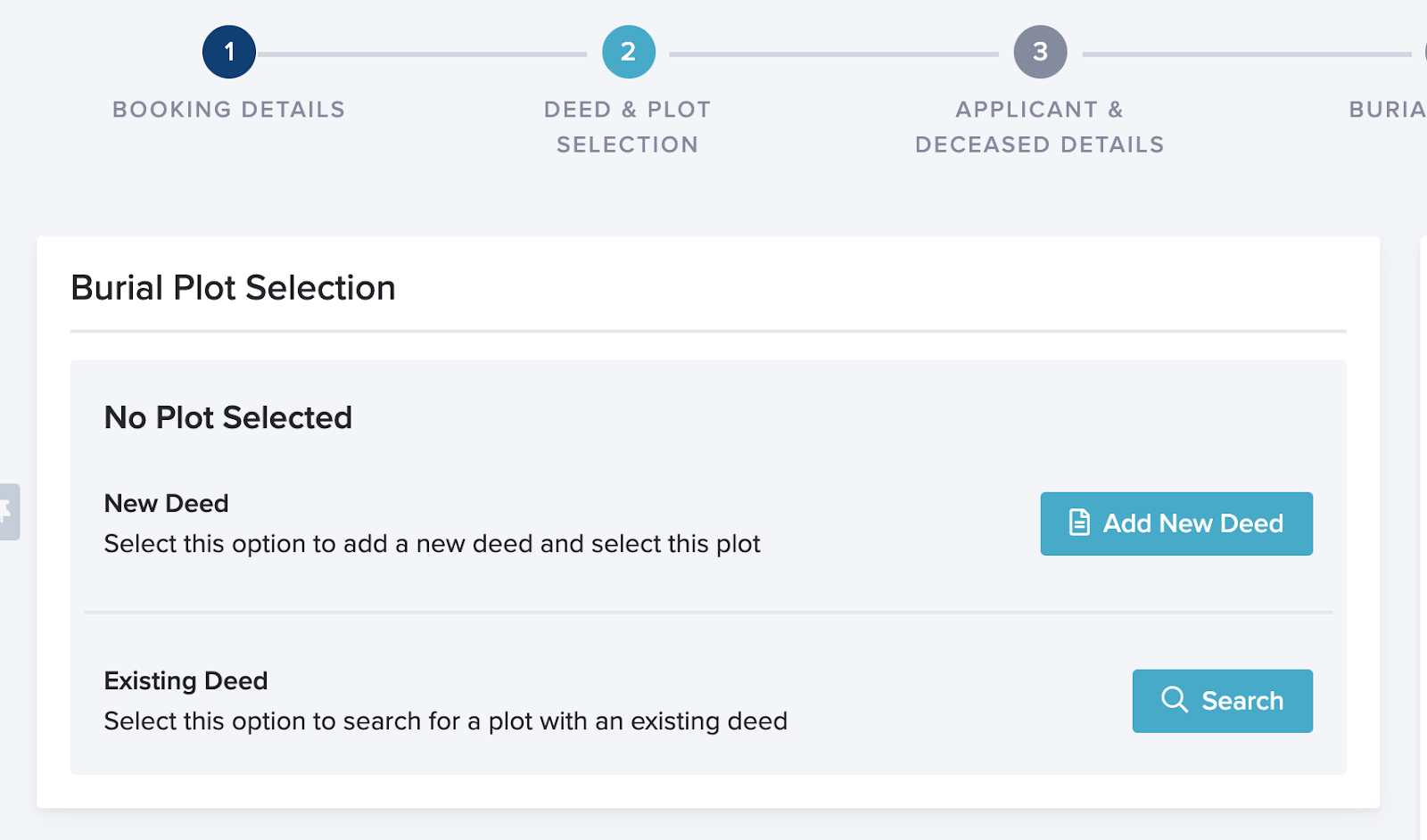This screenshot has width=1427, height=840.
Task: Click progress line between steps 2 and 3
Action: [833, 54]
